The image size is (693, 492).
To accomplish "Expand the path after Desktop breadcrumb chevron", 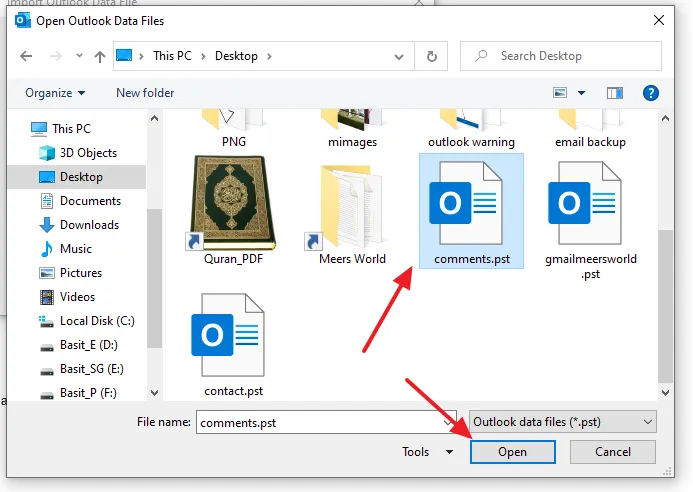I will pos(269,56).
